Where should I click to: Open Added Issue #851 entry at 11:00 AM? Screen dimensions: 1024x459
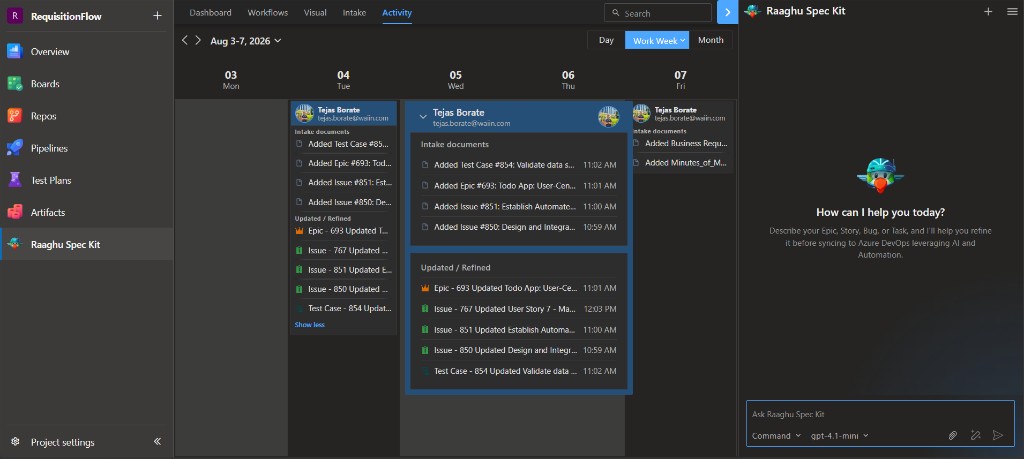519,206
